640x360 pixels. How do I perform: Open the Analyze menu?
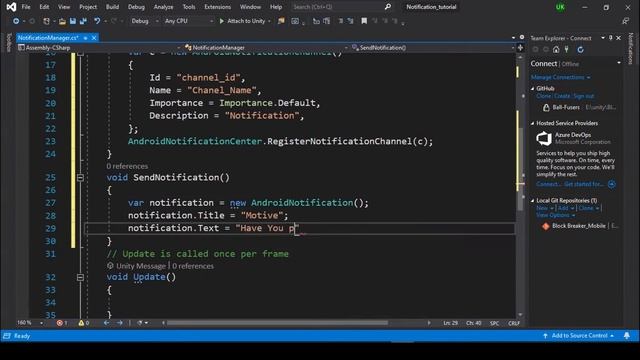(163, 7)
